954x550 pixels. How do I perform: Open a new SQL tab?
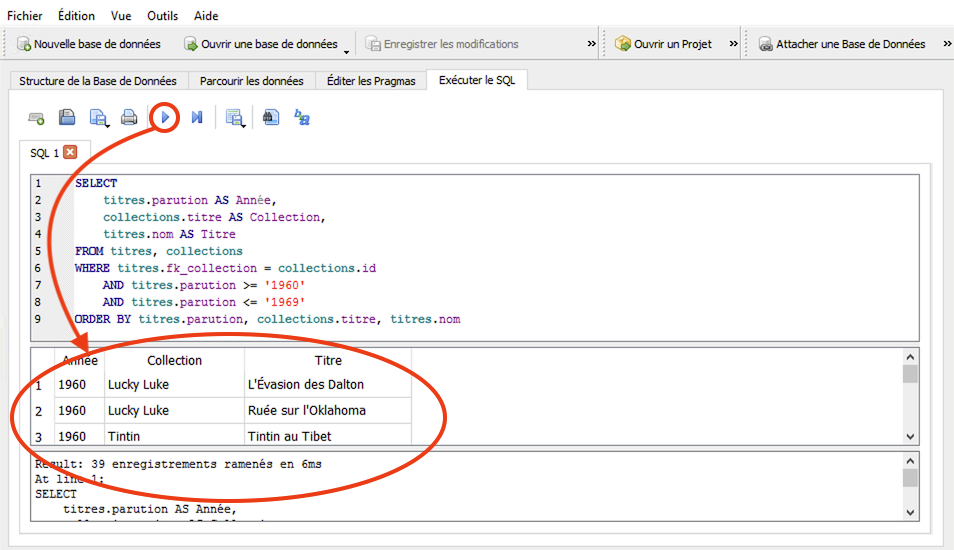[36, 118]
